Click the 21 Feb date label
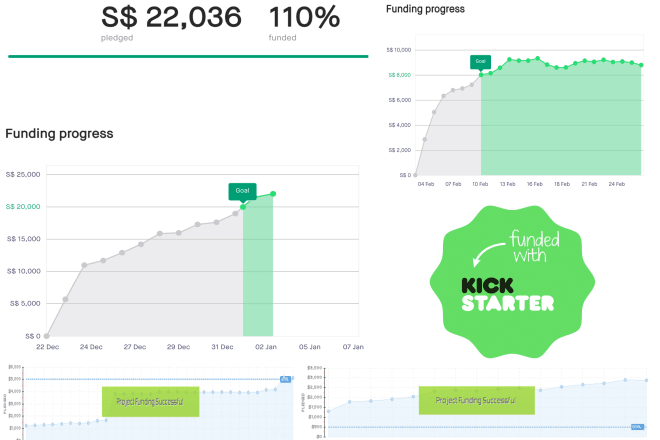Viewport: 660px width, 440px height. pos(589,184)
